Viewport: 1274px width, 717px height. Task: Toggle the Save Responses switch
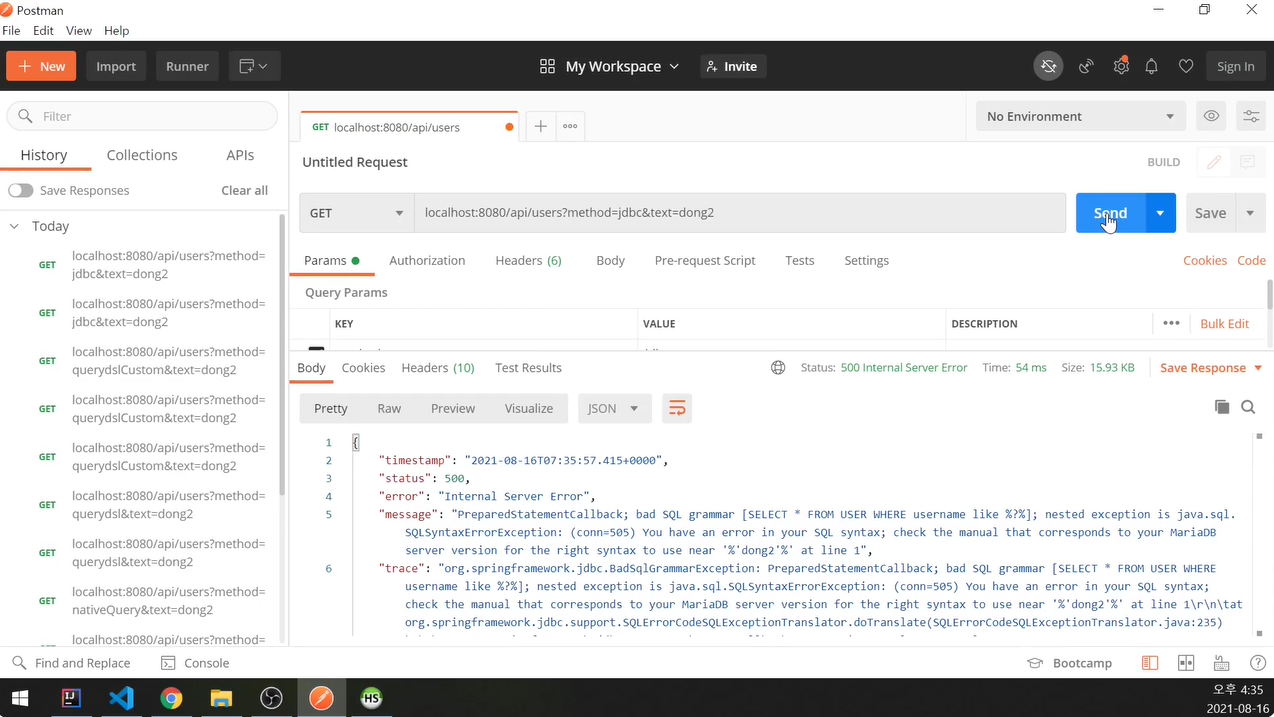click(x=21, y=190)
